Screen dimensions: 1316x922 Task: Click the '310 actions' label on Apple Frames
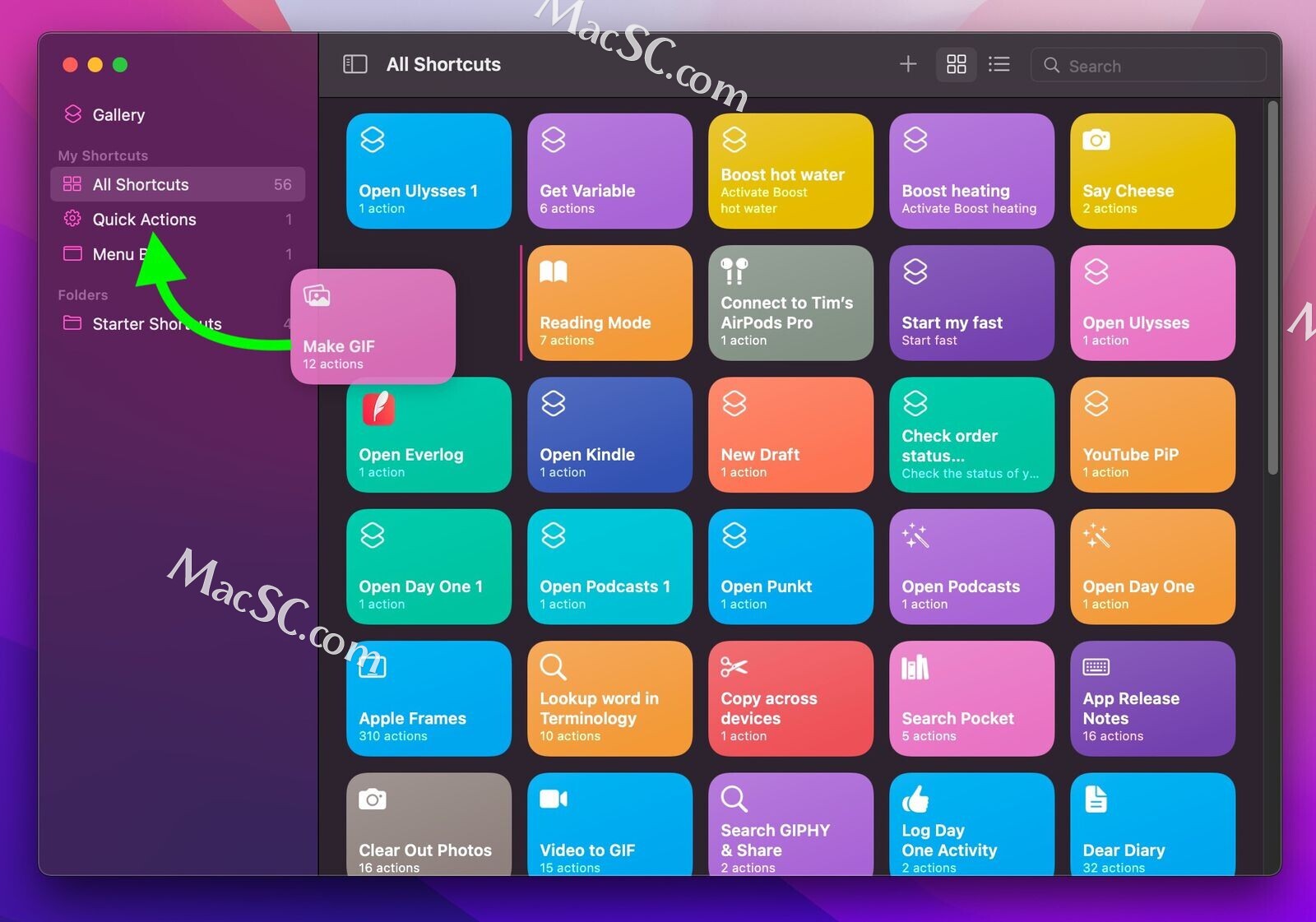[392, 736]
